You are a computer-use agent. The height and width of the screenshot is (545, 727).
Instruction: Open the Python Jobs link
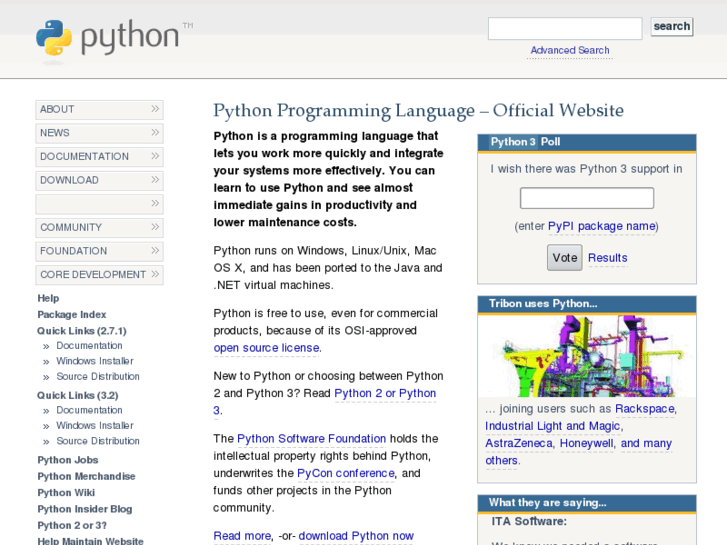click(x=68, y=460)
